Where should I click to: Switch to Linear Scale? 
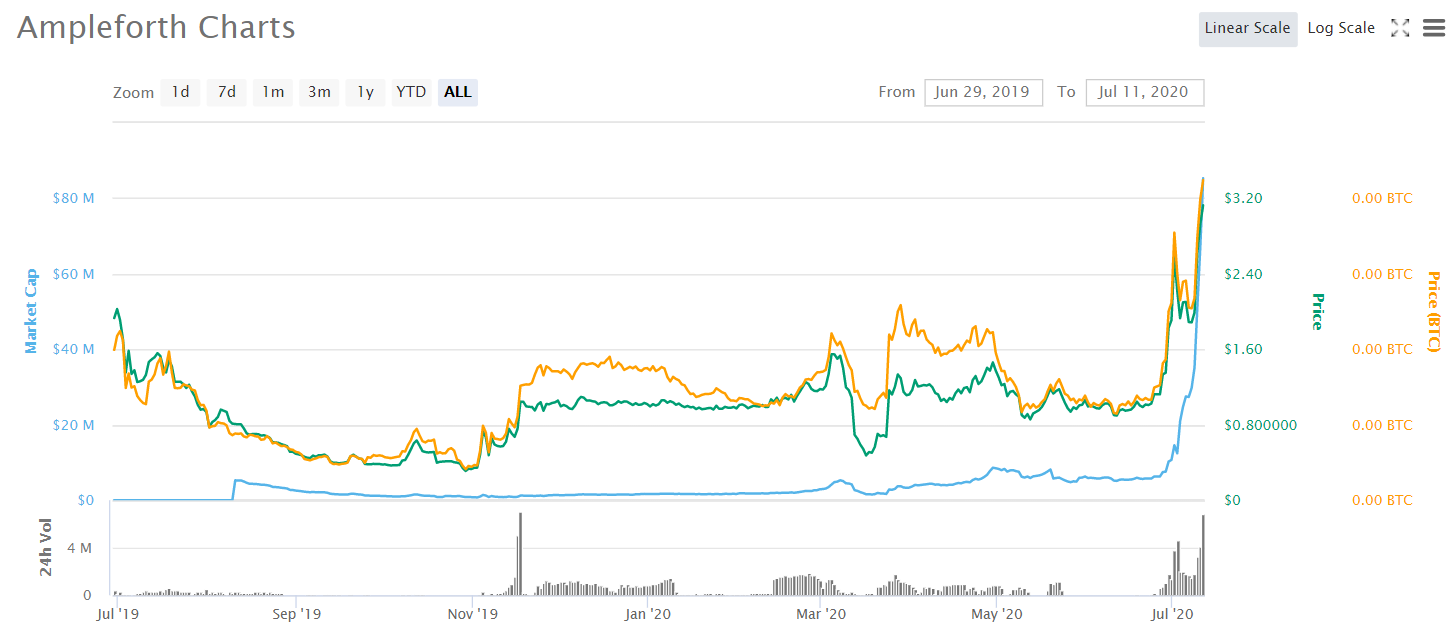[x=1247, y=28]
